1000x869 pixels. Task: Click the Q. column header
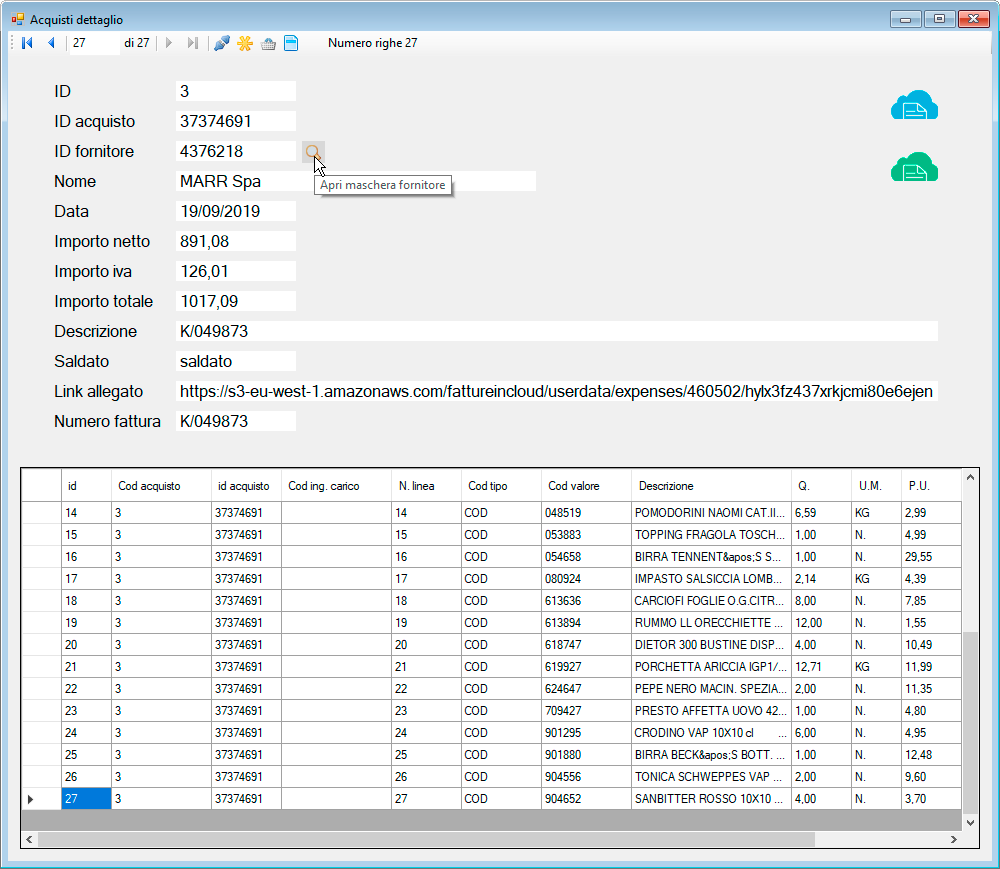point(821,486)
